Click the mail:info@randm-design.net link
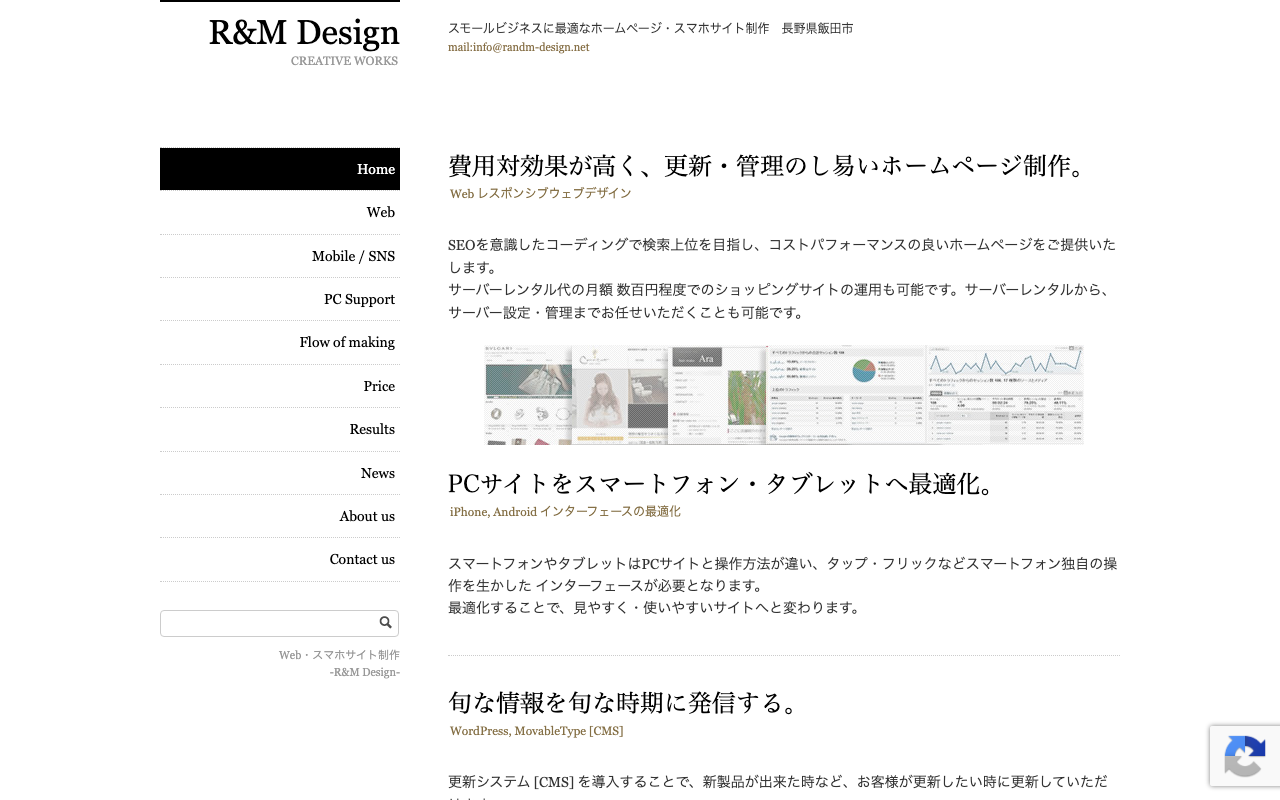Viewport: 1280px width, 800px height. point(518,47)
